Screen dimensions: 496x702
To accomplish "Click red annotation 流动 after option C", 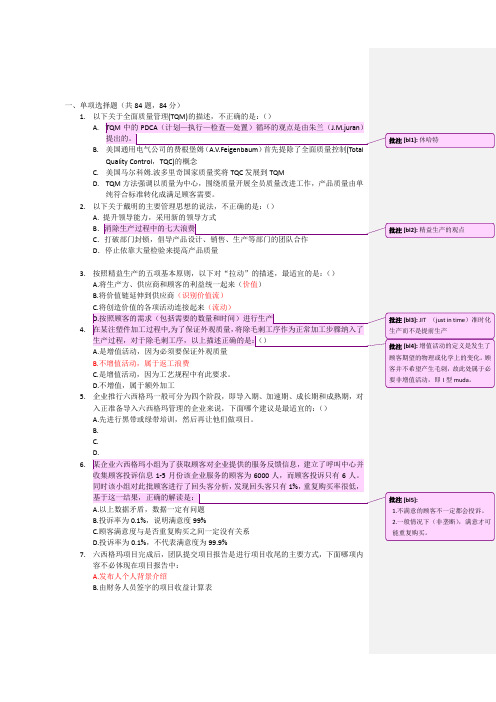I will pyautogui.click(x=220, y=307).
